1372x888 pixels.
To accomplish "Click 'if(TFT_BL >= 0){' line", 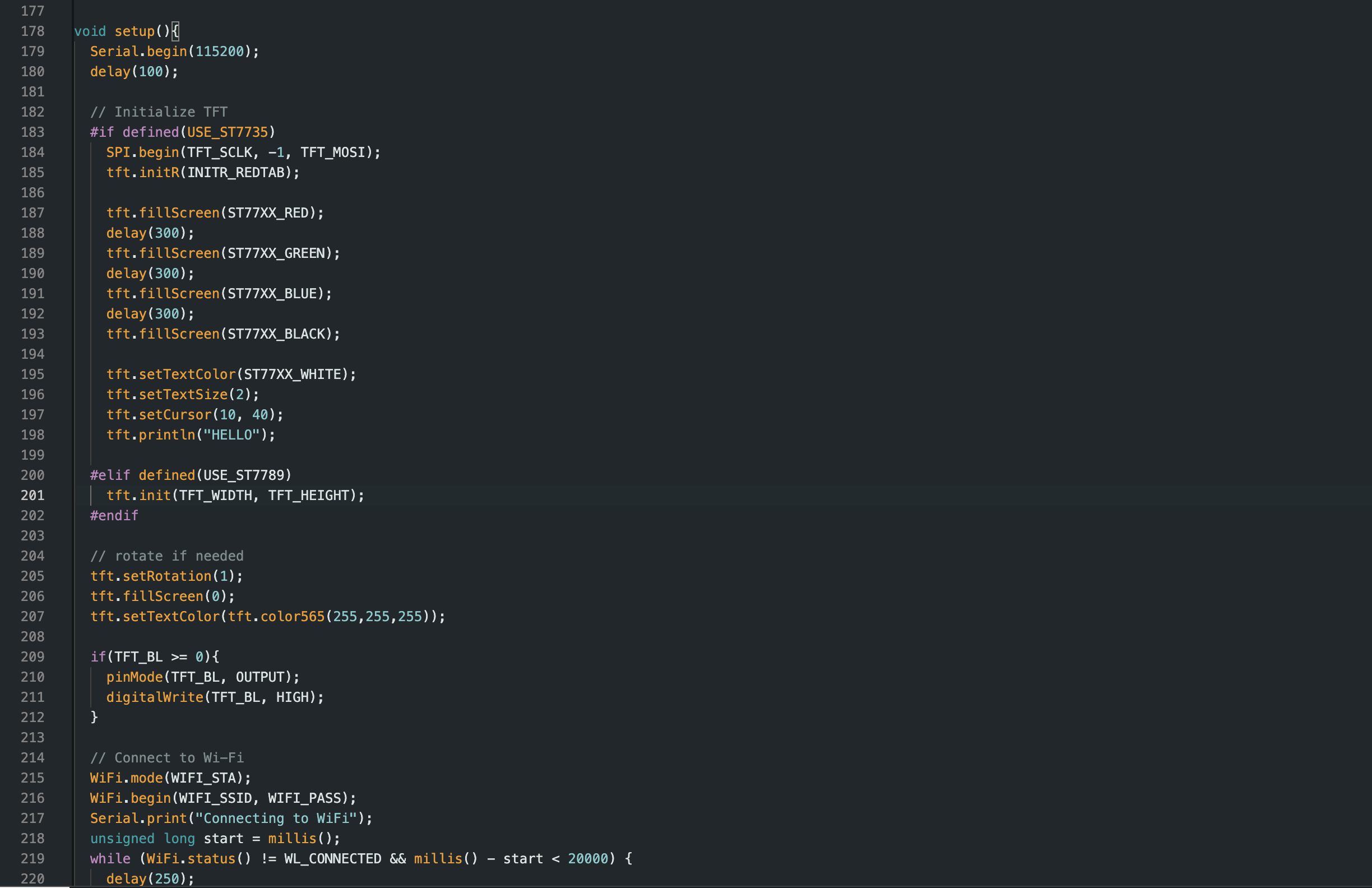I will point(155,657).
